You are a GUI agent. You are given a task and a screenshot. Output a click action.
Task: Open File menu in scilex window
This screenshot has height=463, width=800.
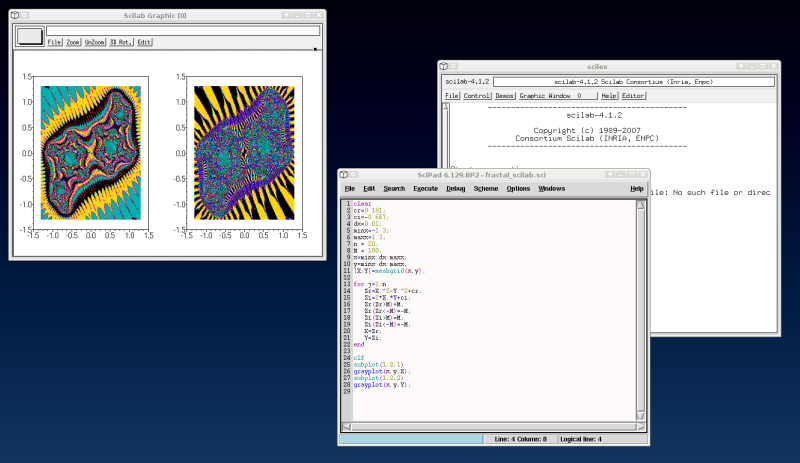(452, 96)
